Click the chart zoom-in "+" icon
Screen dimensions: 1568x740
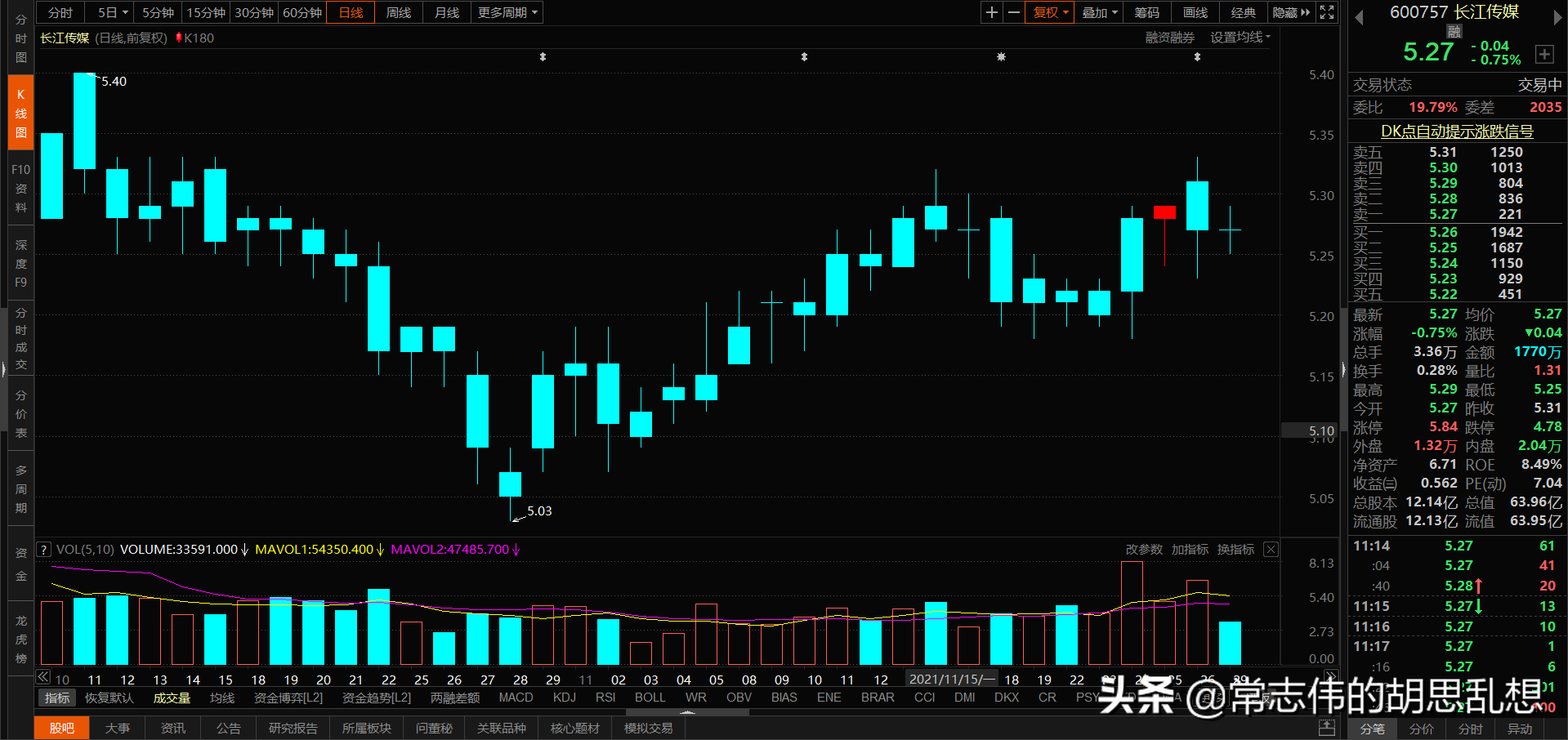click(x=991, y=12)
